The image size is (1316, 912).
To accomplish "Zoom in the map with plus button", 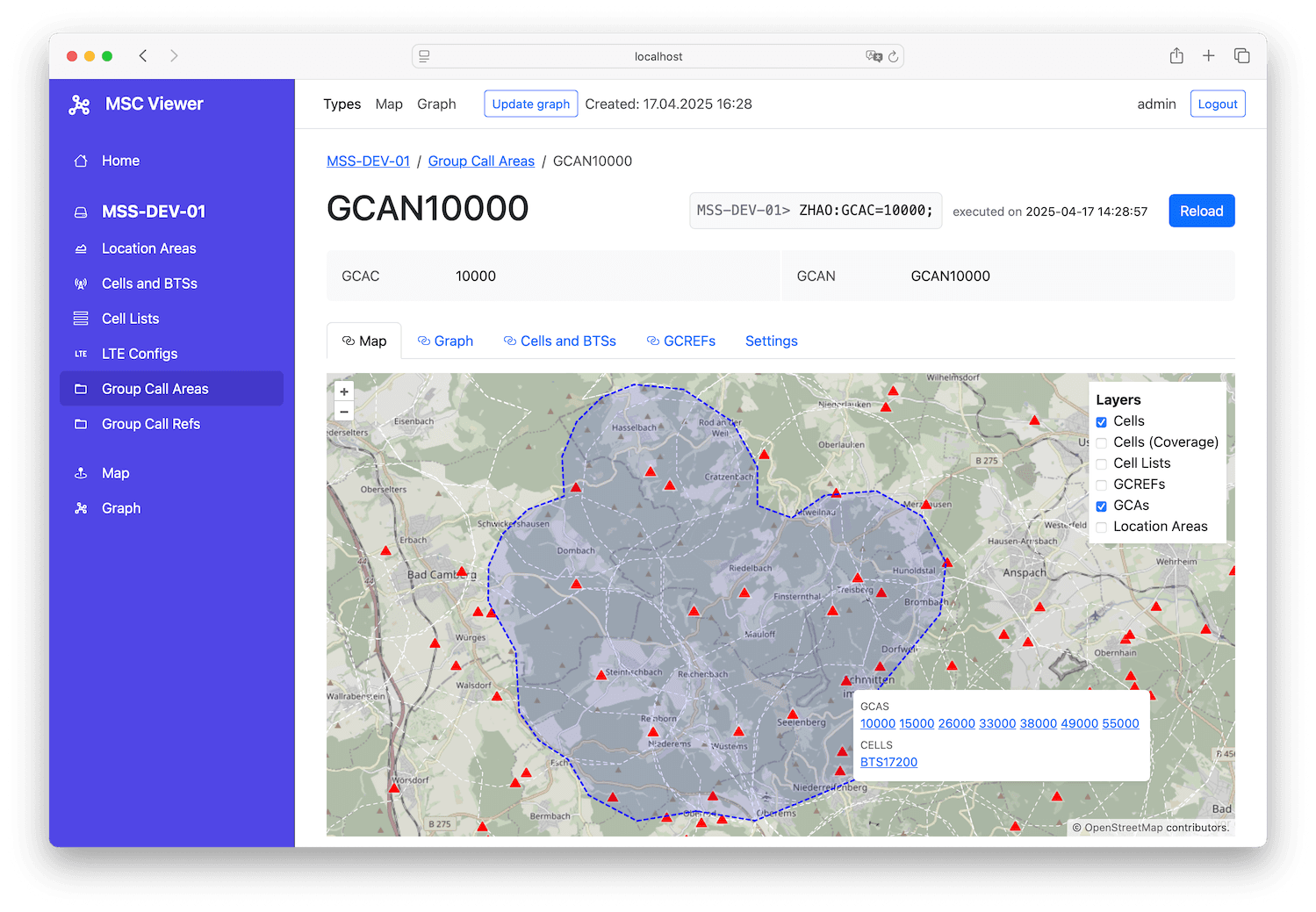I will tap(344, 391).
